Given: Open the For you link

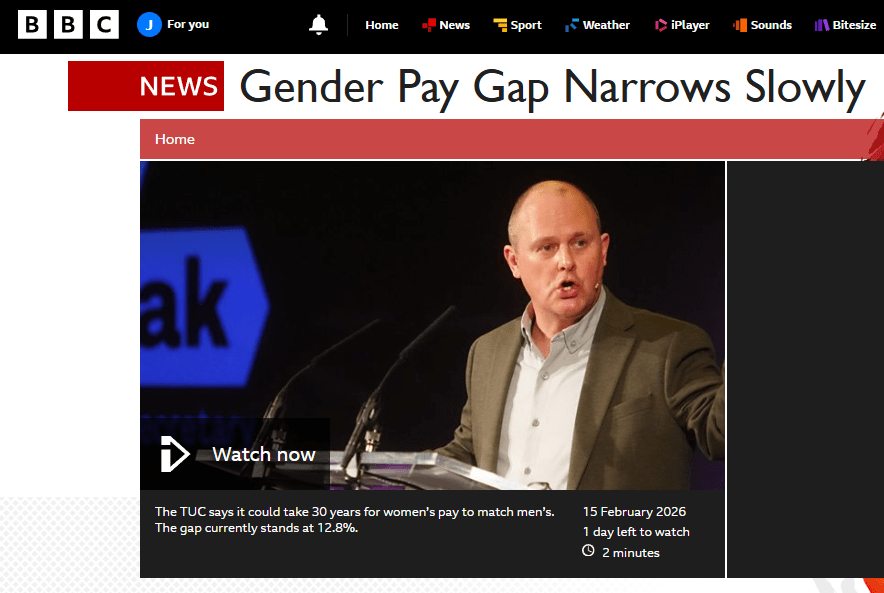Looking at the screenshot, I should [x=188, y=24].
